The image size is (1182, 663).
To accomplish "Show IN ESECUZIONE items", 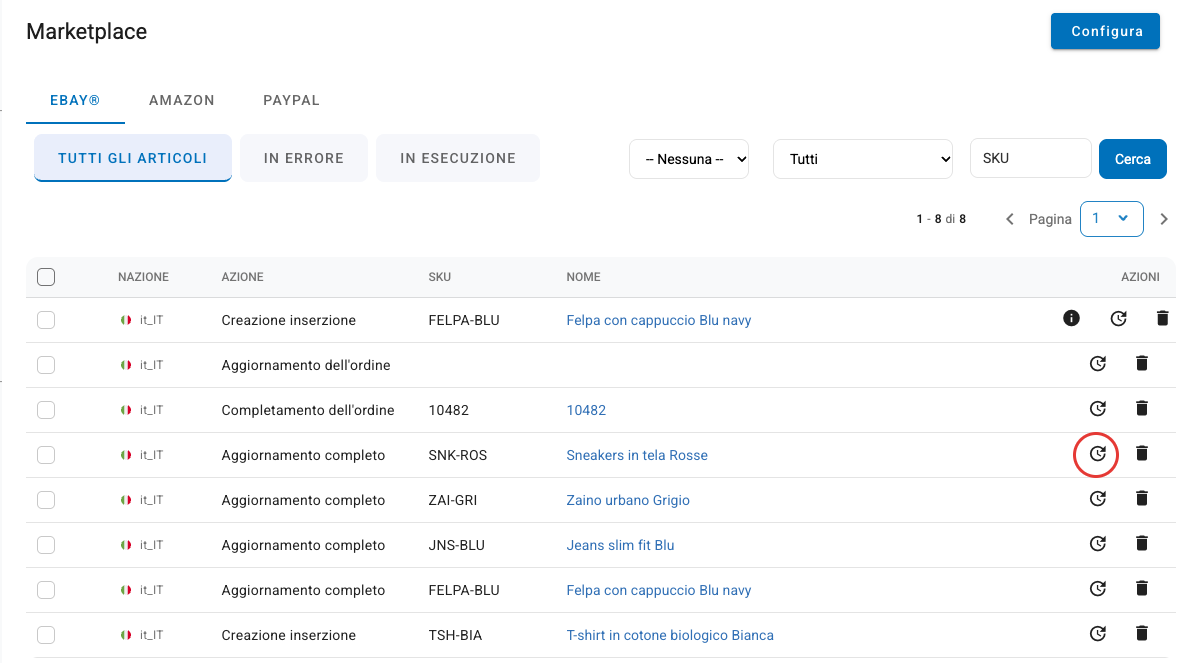I will pos(458,158).
